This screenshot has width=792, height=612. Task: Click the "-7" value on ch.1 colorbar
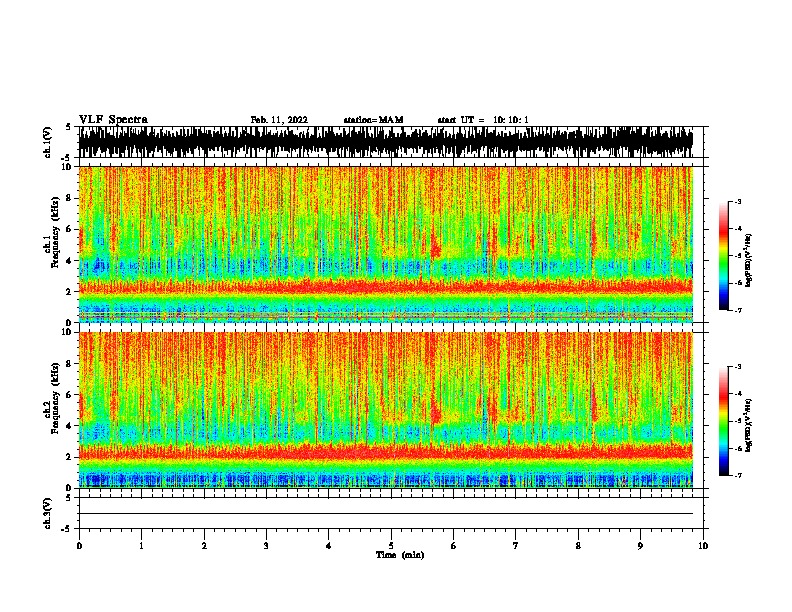pos(738,310)
